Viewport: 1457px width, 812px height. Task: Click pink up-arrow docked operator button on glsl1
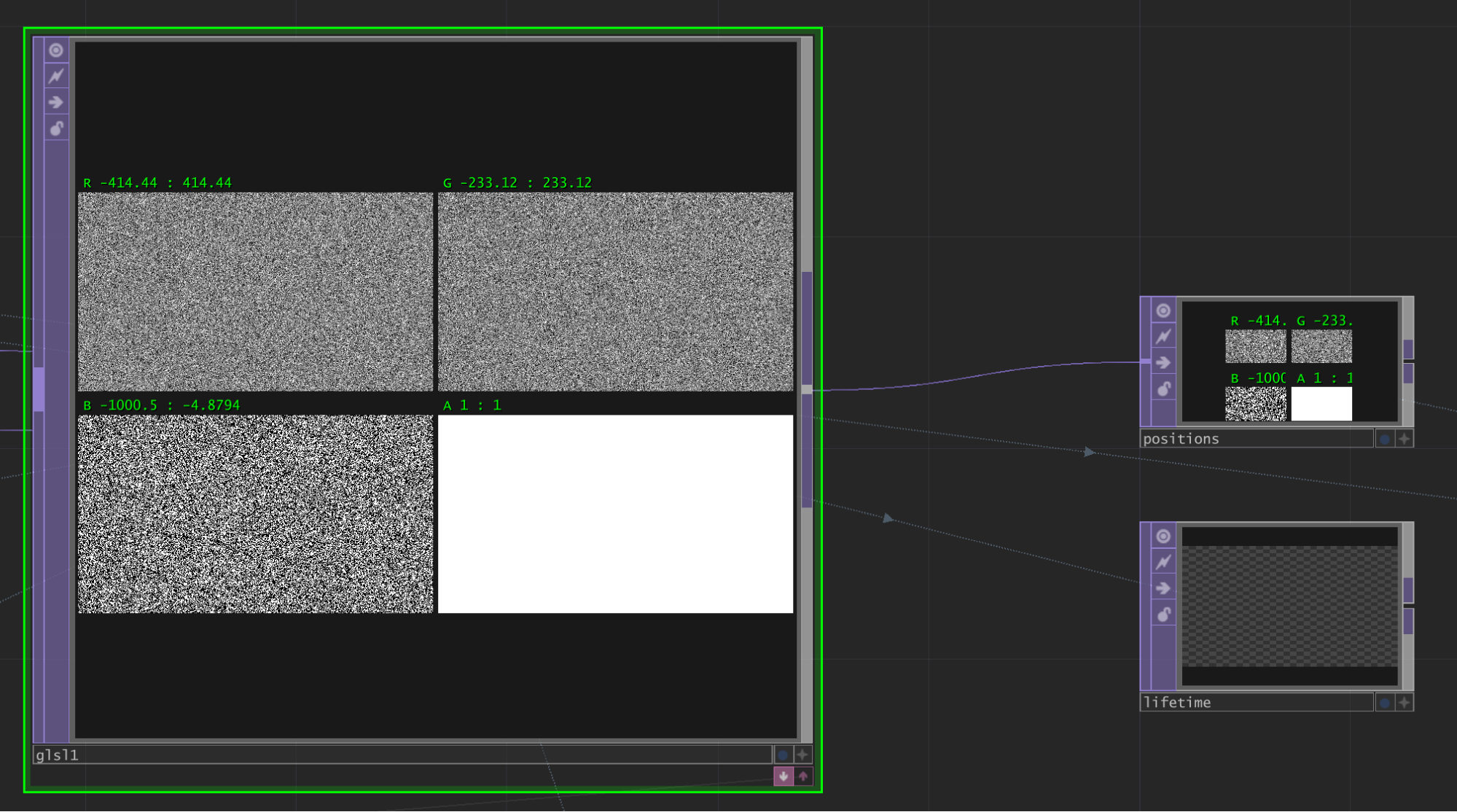pos(803,776)
